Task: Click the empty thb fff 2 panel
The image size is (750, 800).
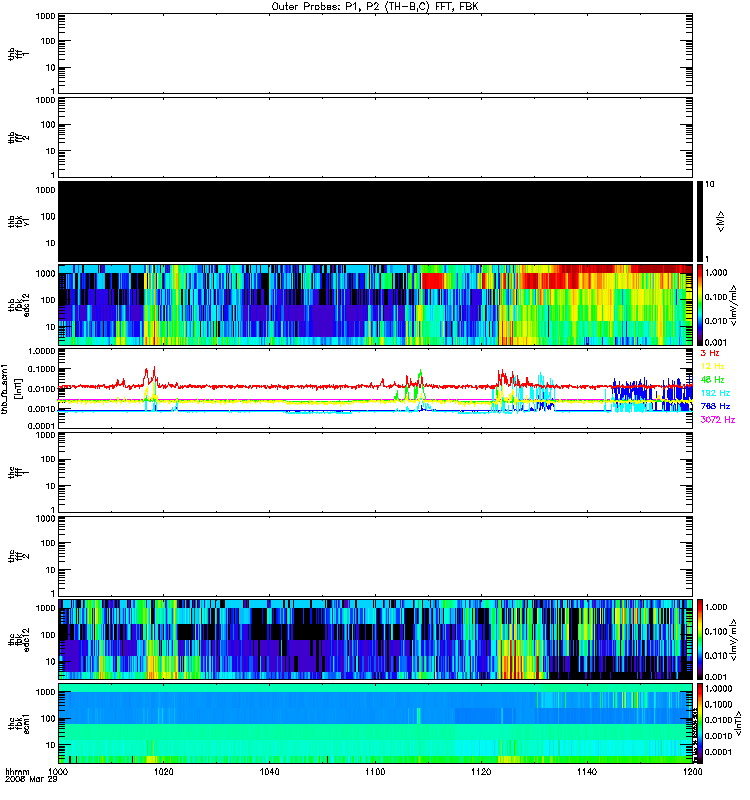Action: point(376,138)
